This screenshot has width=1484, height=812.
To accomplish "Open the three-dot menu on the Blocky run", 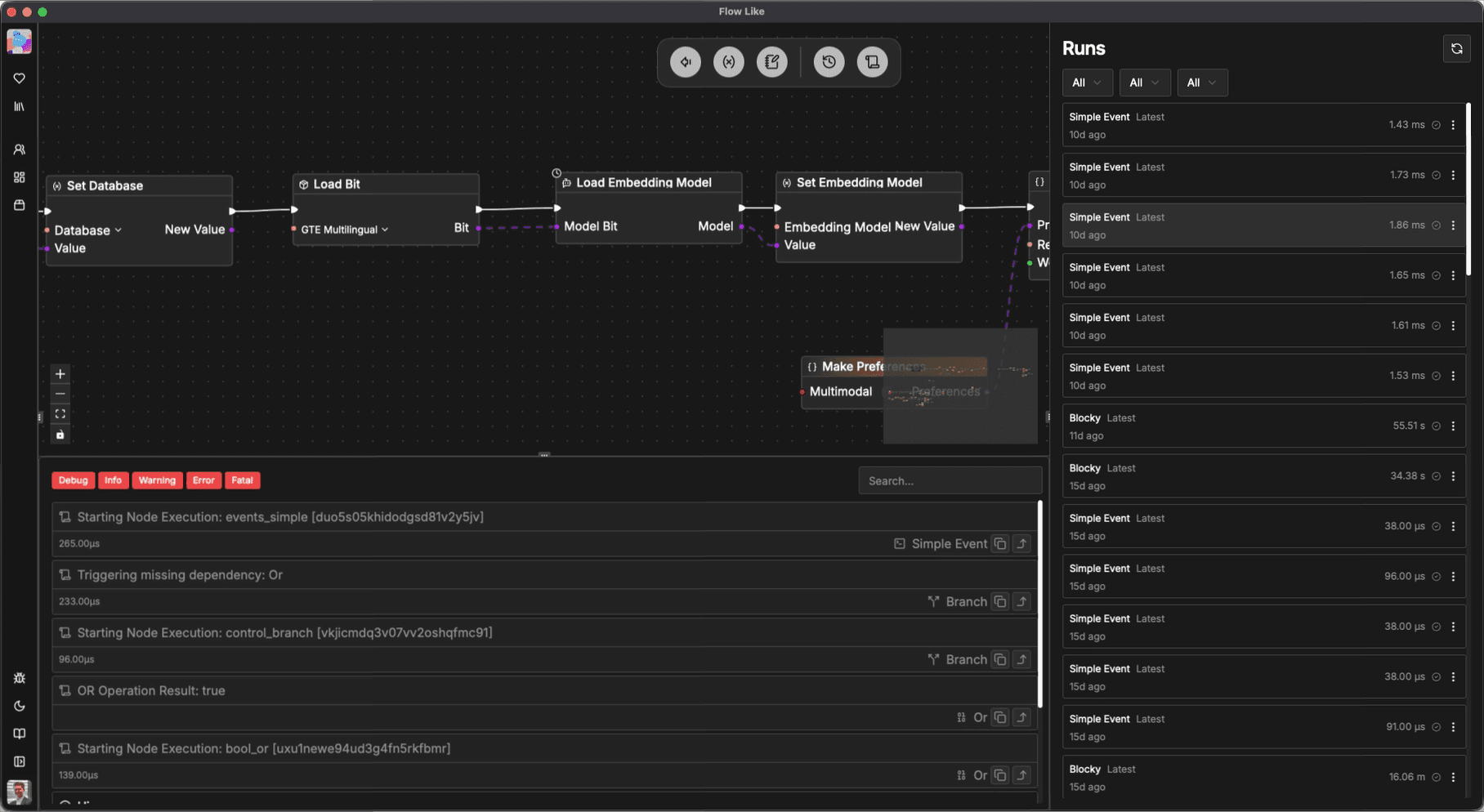I will [1454, 426].
